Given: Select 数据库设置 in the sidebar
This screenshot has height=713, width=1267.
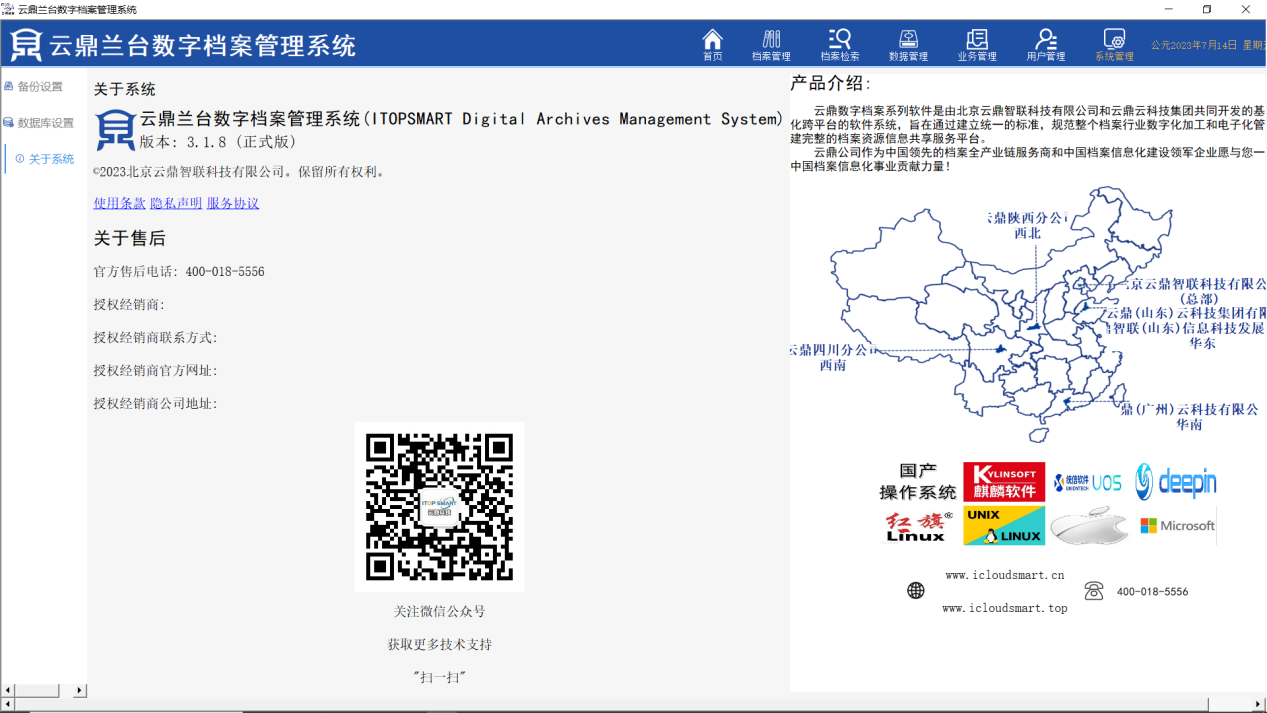Looking at the screenshot, I should [45, 123].
